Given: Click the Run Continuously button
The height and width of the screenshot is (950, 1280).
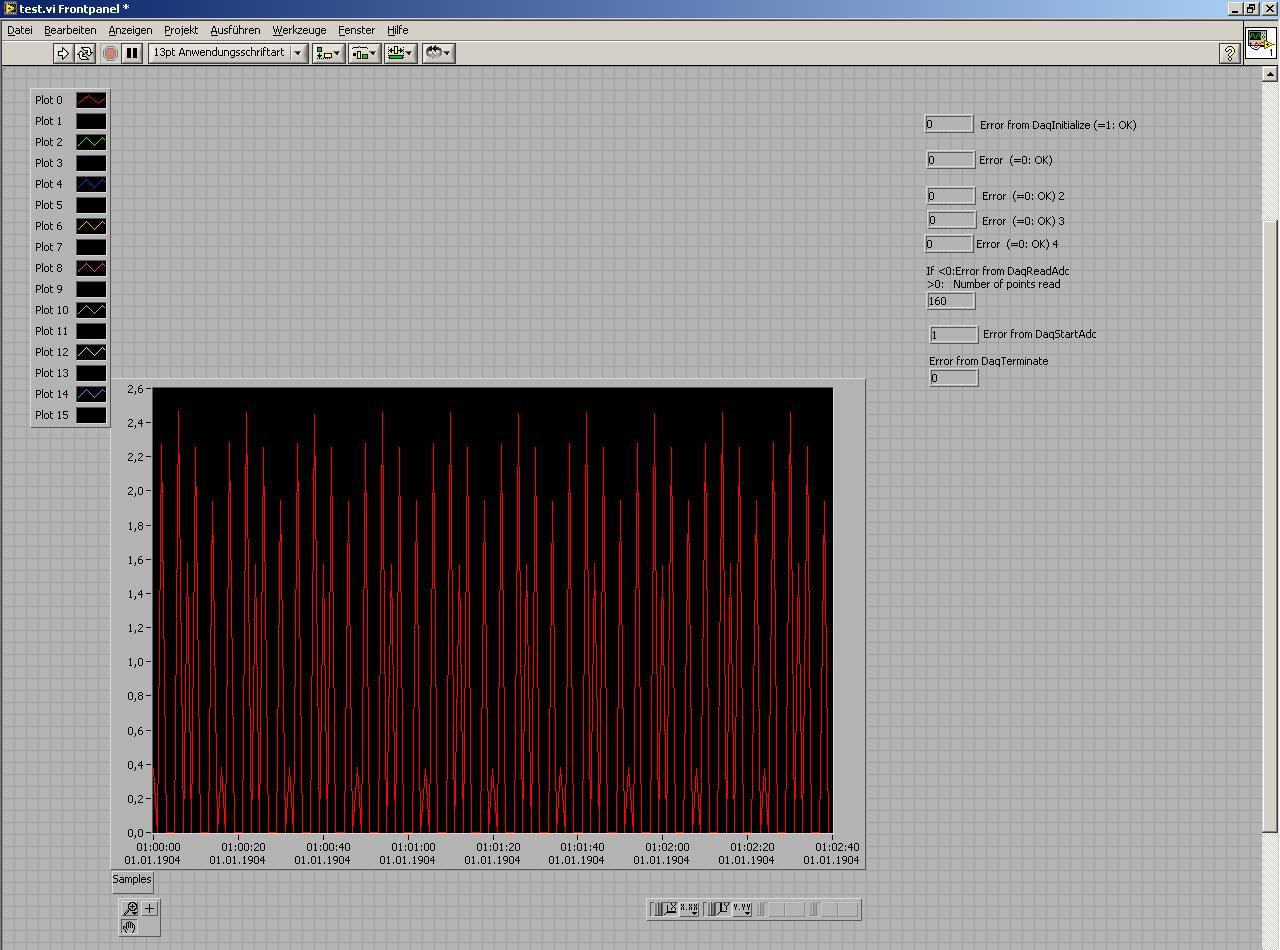Looking at the screenshot, I should click(x=85, y=53).
